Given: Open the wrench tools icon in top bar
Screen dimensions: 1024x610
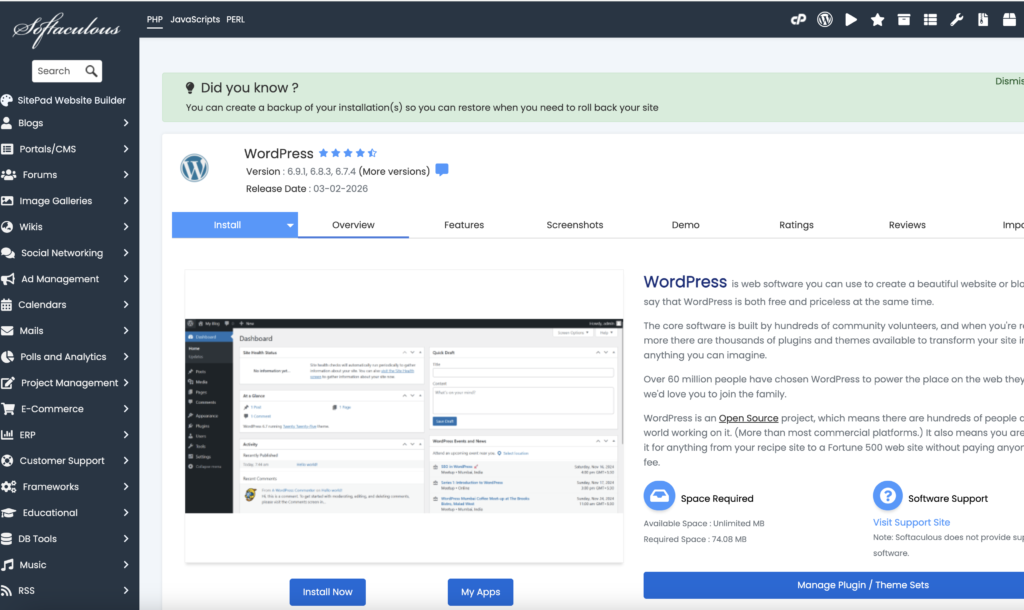Looking at the screenshot, I should [x=957, y=19].
